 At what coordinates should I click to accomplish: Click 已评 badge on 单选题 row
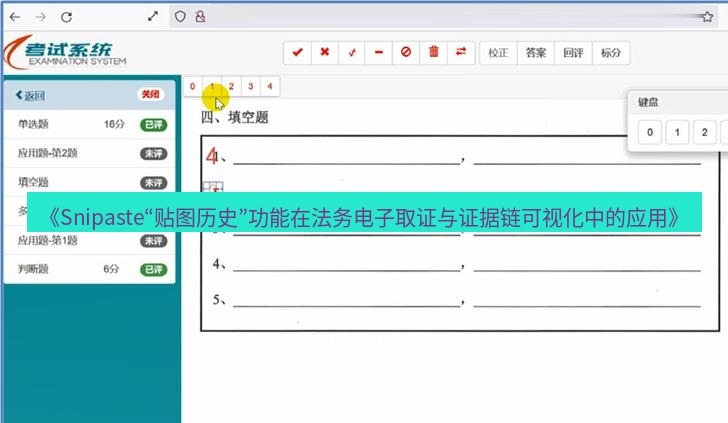point(154,124)
